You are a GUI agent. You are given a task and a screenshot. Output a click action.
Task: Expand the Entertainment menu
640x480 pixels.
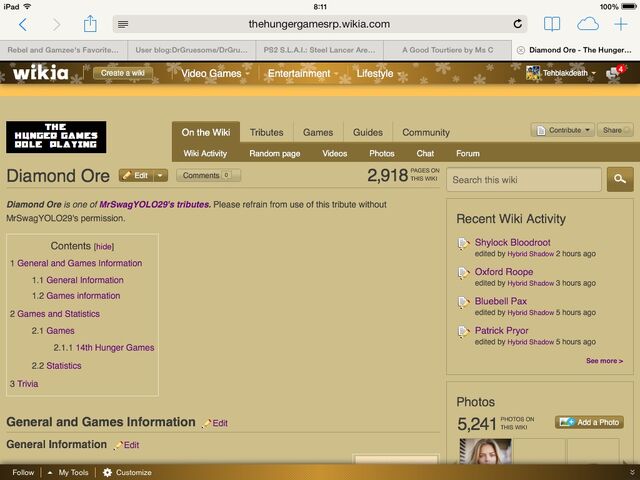302,73
